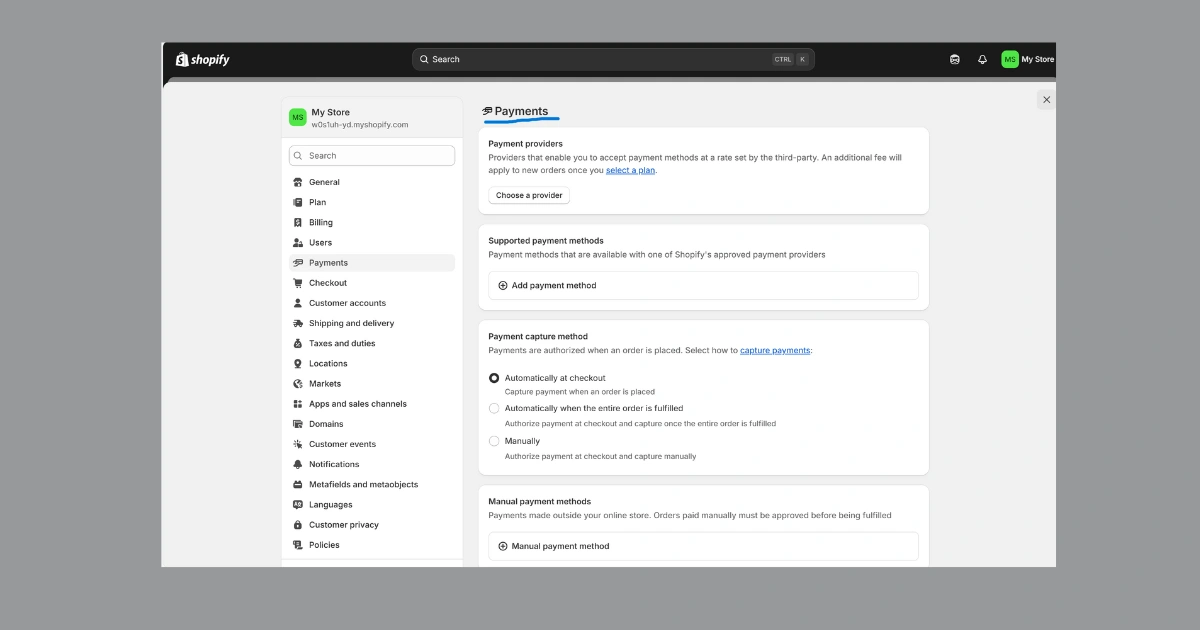
Task: Select Automatically when entire order is fulfilled
Action: tap(494, 408)
